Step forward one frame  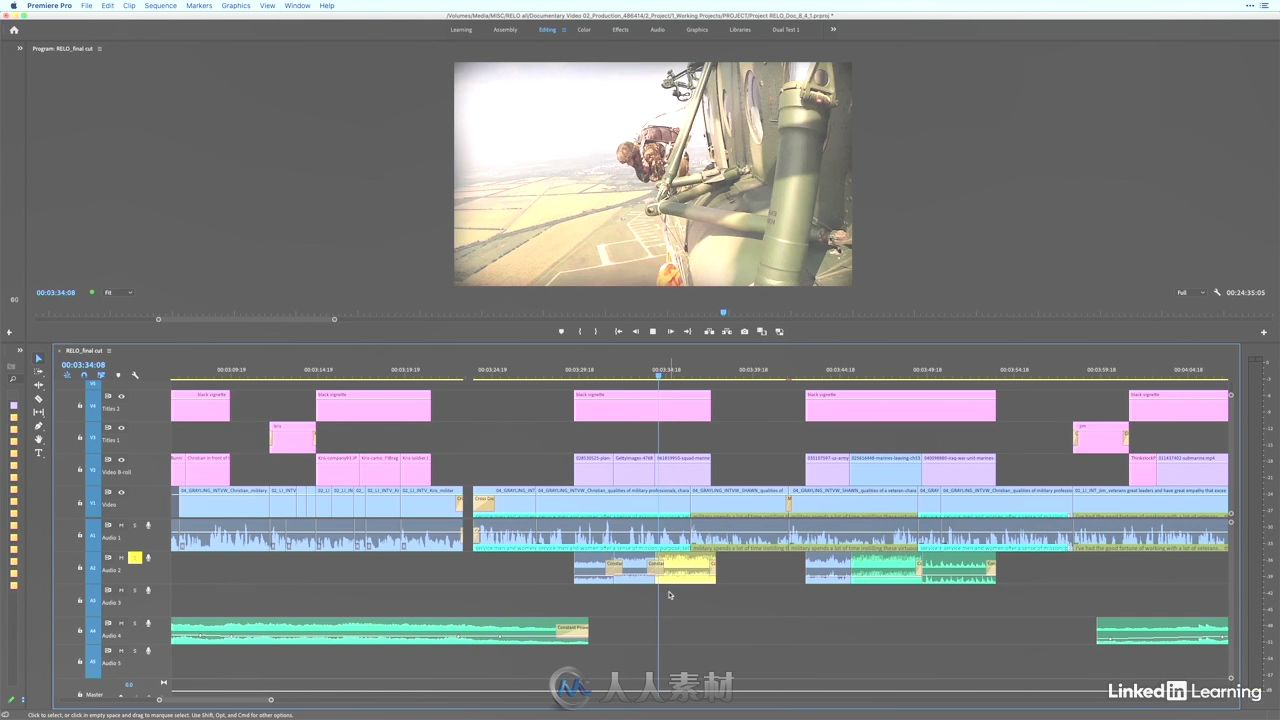click(x=670, y=331)
